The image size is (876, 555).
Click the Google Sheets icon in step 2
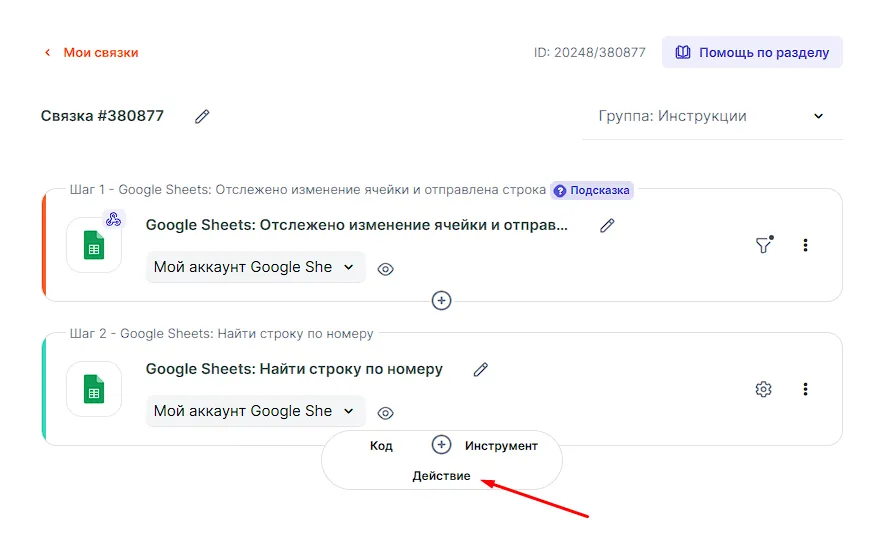coord(94,389)
